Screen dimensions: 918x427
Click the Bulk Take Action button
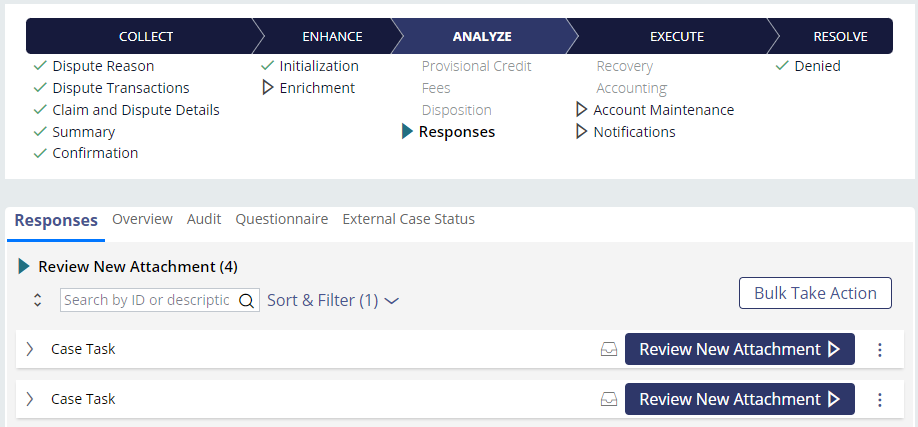815,293
